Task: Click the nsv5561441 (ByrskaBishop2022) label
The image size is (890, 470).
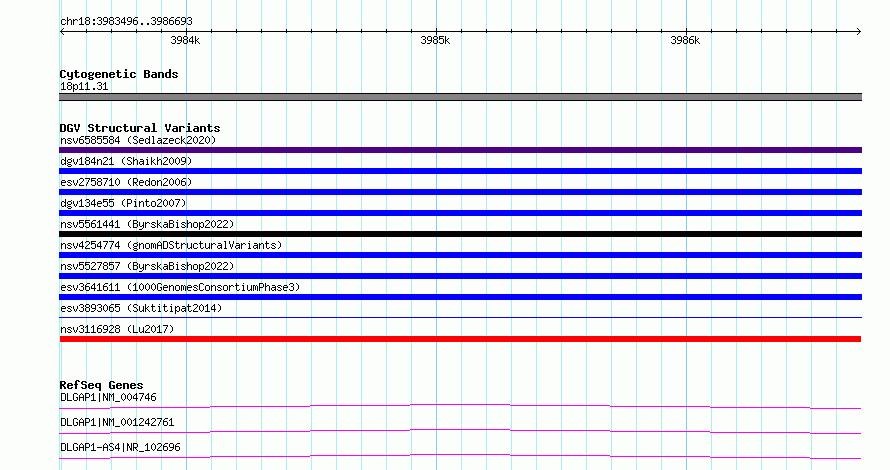Action: pyautogui.click(x=147, y=224)
